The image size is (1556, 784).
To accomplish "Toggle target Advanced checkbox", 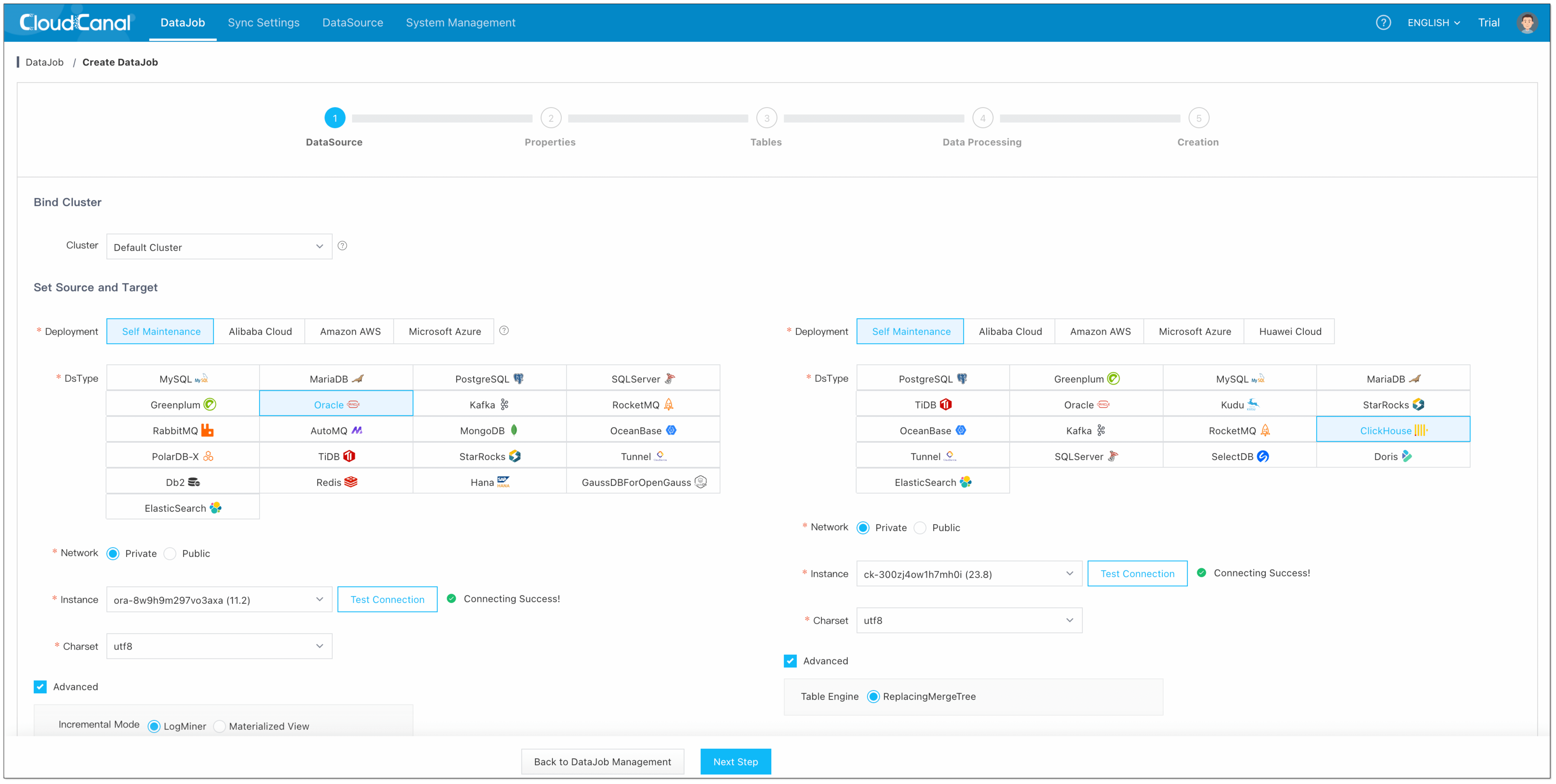I will 790,661.
